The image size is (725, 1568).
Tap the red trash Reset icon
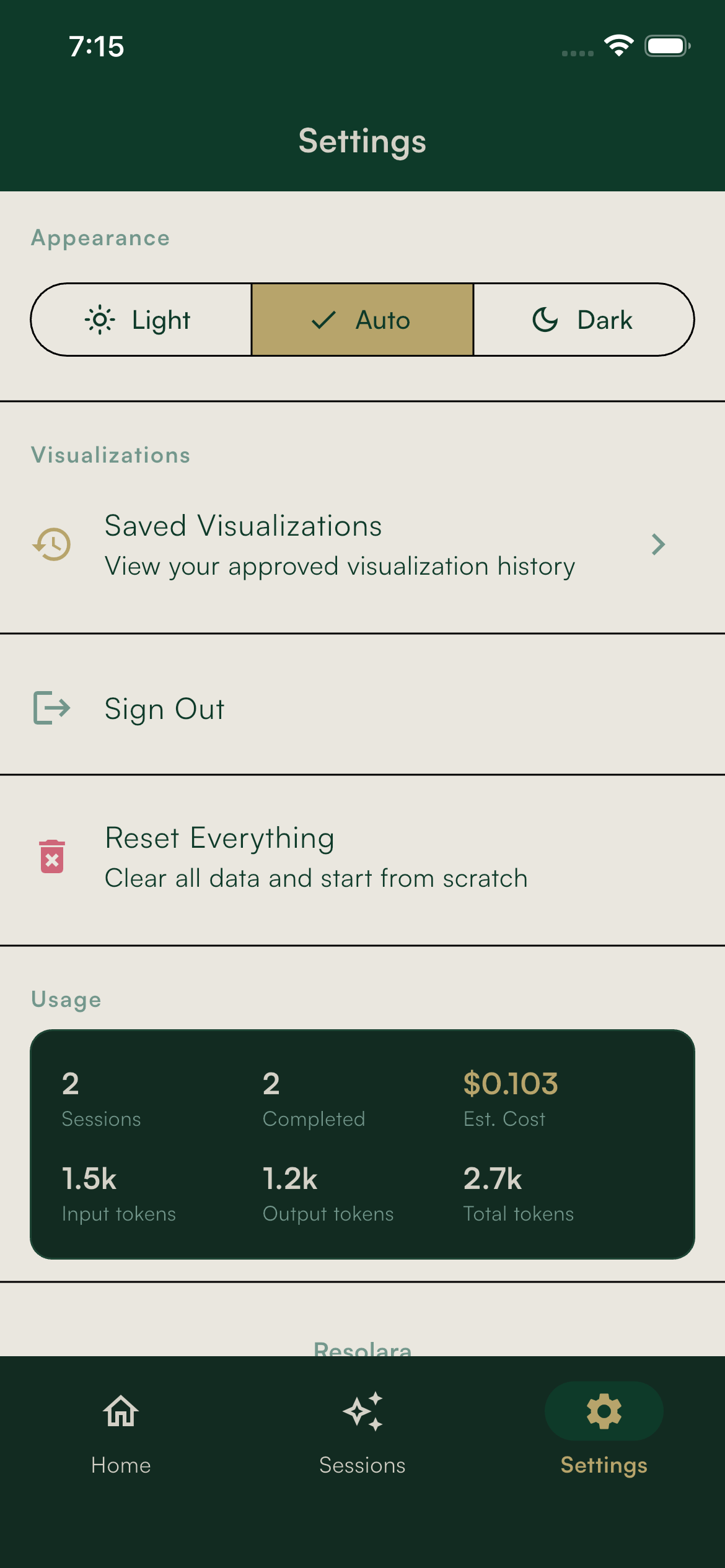(x=52, y=857)
